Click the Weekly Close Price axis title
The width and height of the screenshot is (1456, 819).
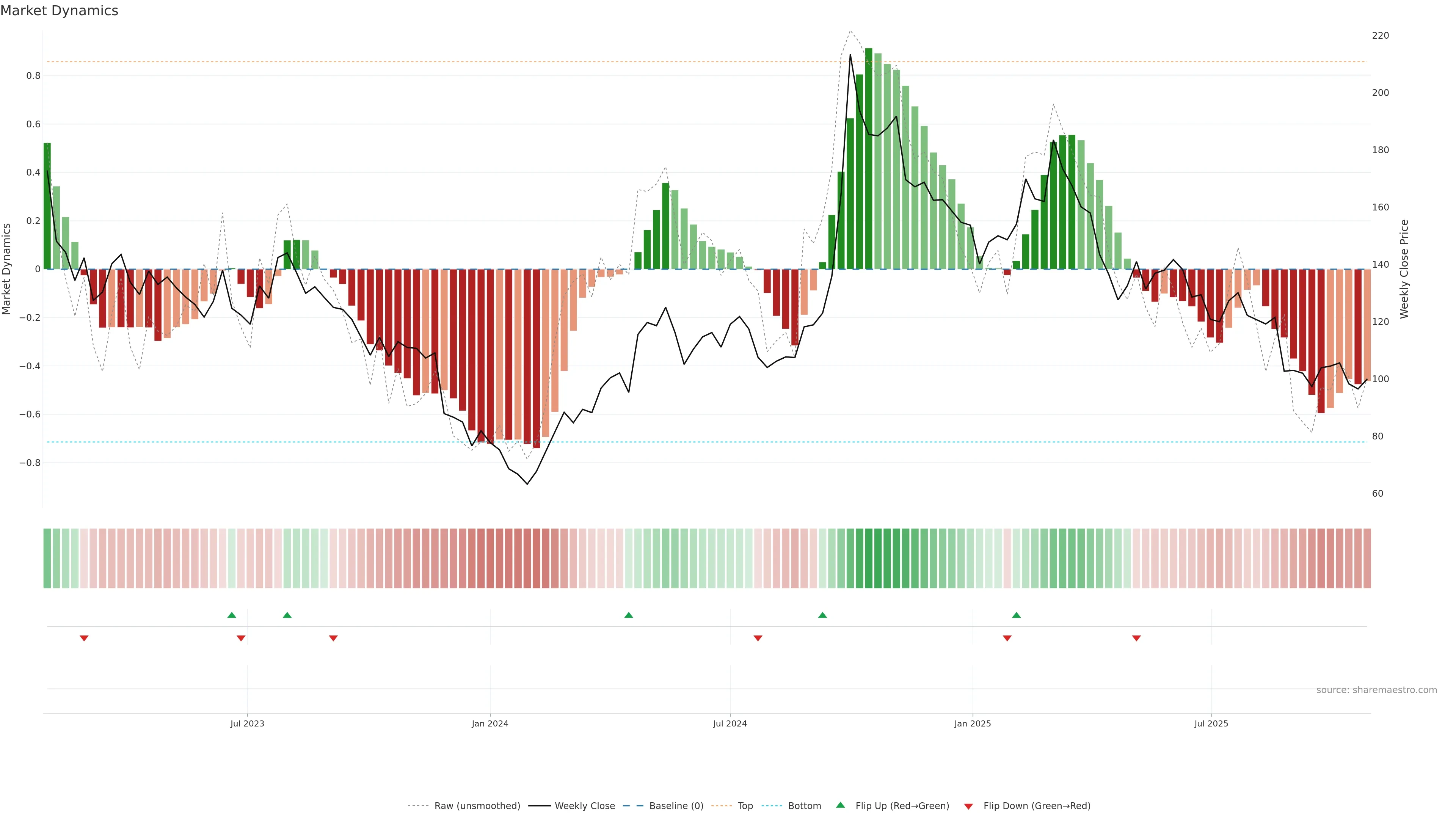coord(1404,269)
